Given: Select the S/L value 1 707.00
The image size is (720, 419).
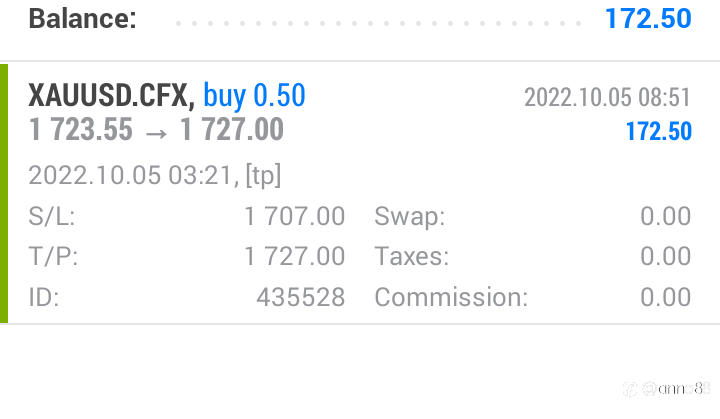Looking at the screenshot, I should point(294,216).
